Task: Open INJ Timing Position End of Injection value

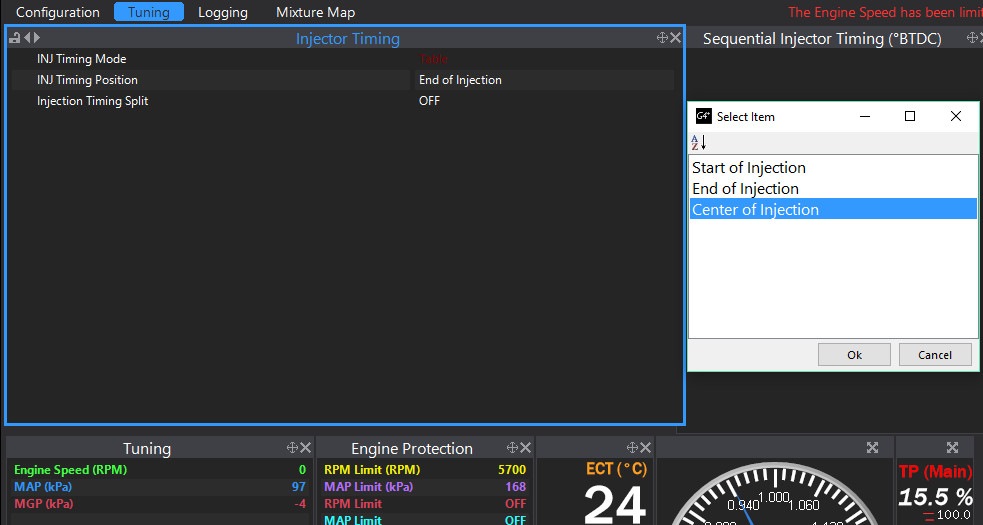Action: coord(460,80)
